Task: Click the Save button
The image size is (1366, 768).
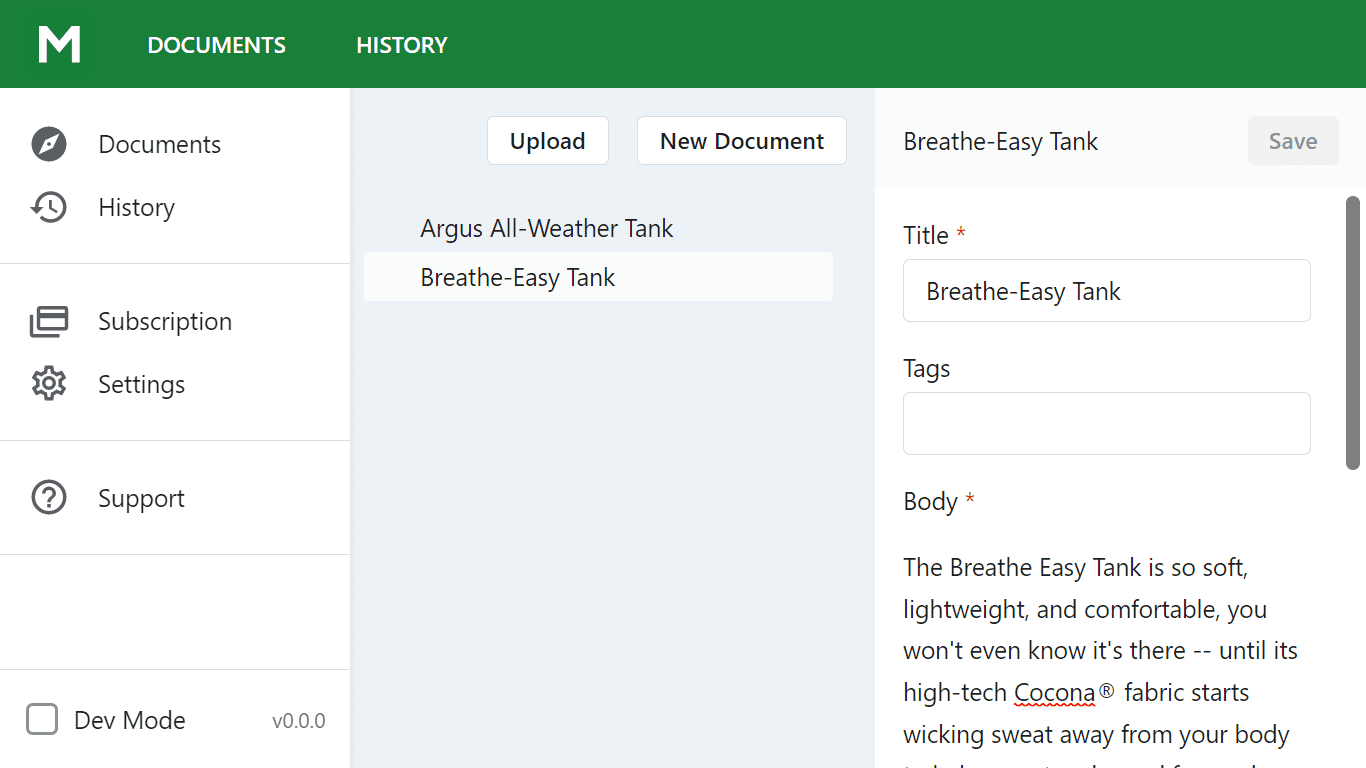Action: 1292,141
